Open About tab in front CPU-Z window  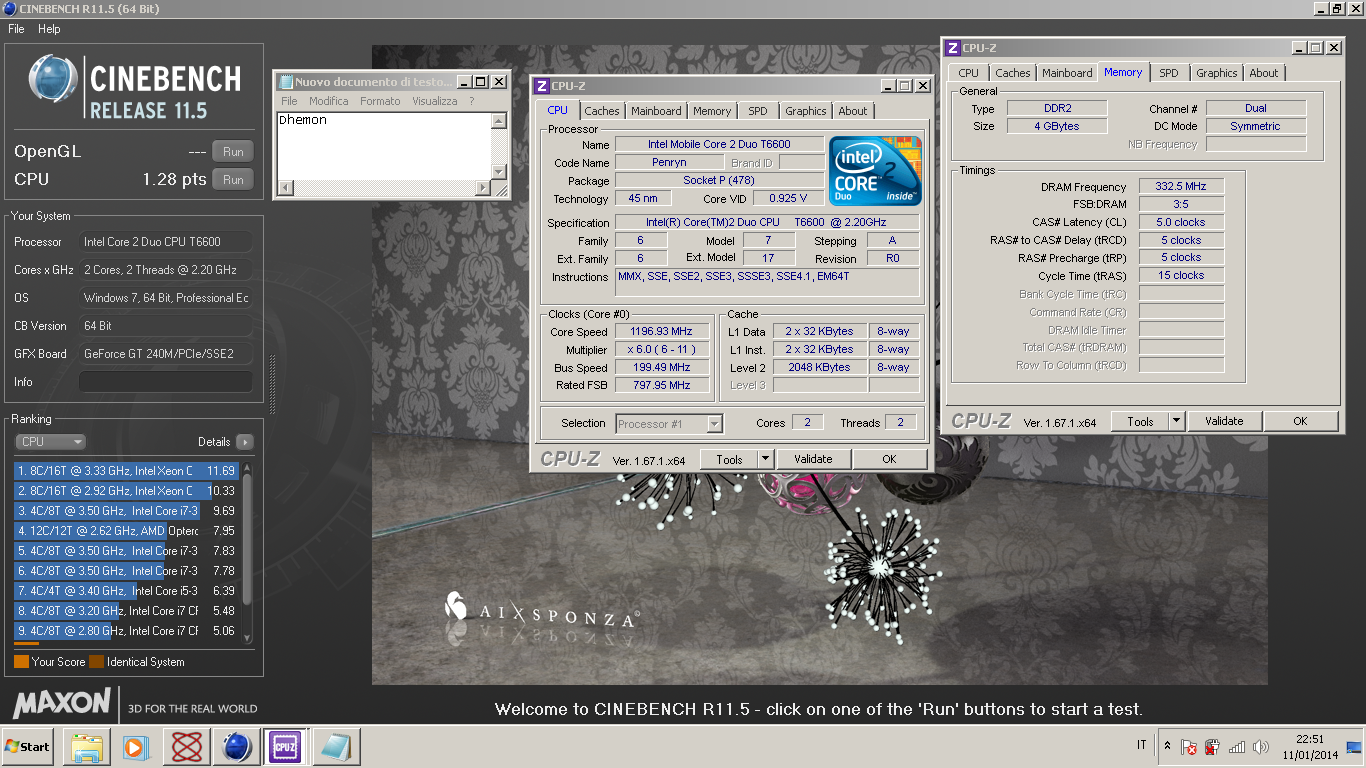coord(853,111)
